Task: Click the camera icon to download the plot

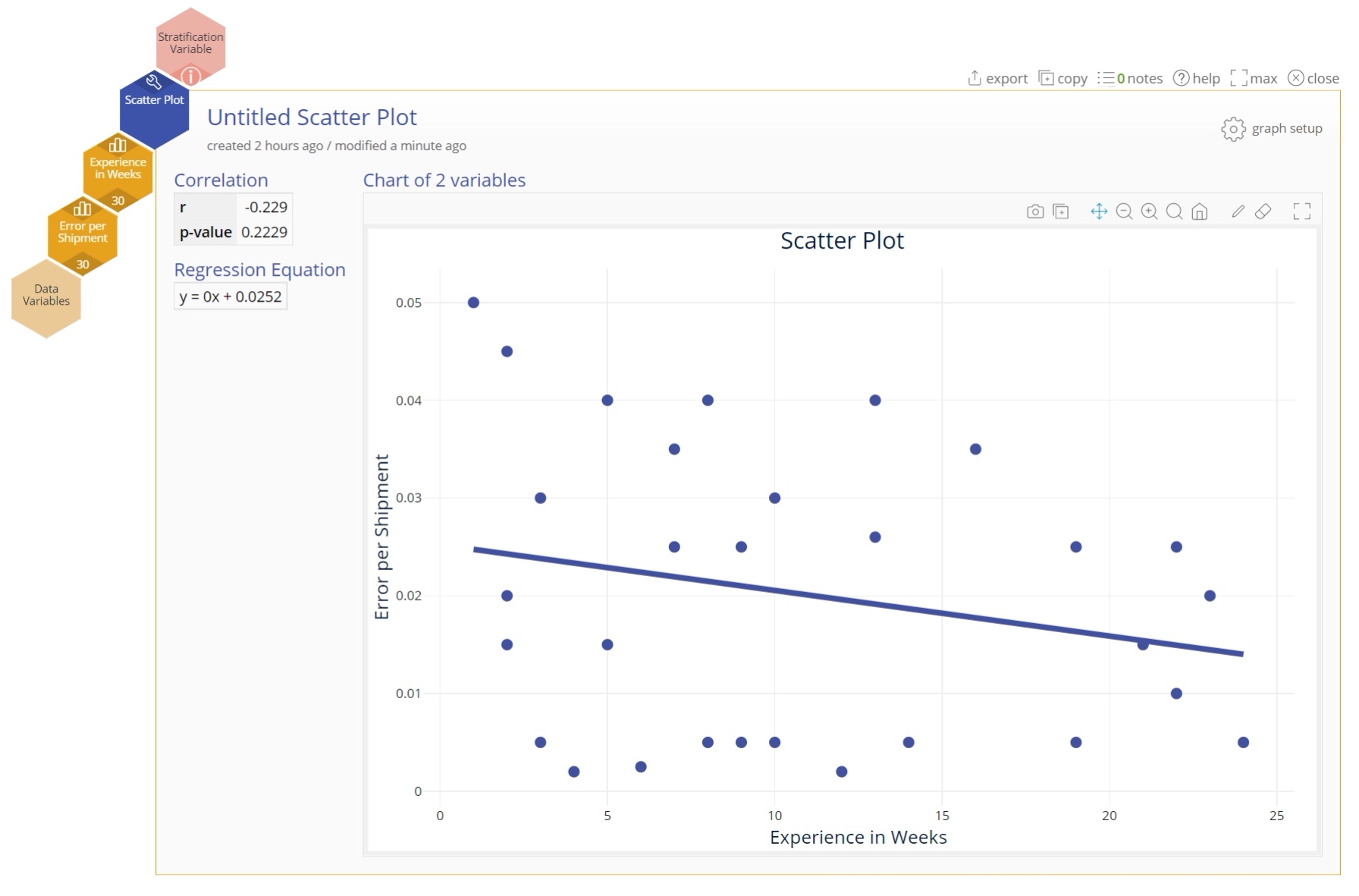Action: (1035, 211)
